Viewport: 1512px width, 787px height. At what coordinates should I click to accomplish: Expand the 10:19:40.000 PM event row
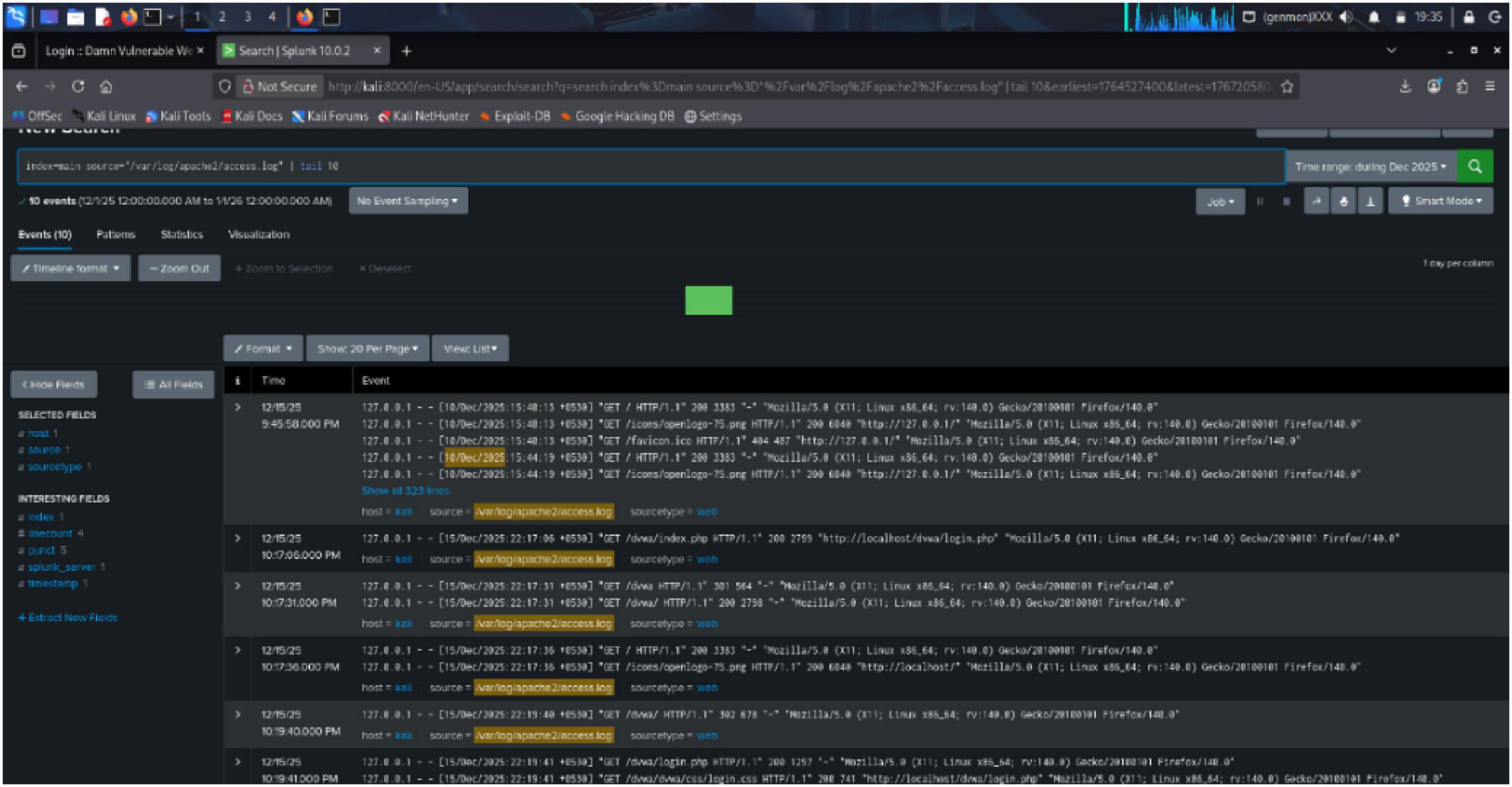point(238,714)
